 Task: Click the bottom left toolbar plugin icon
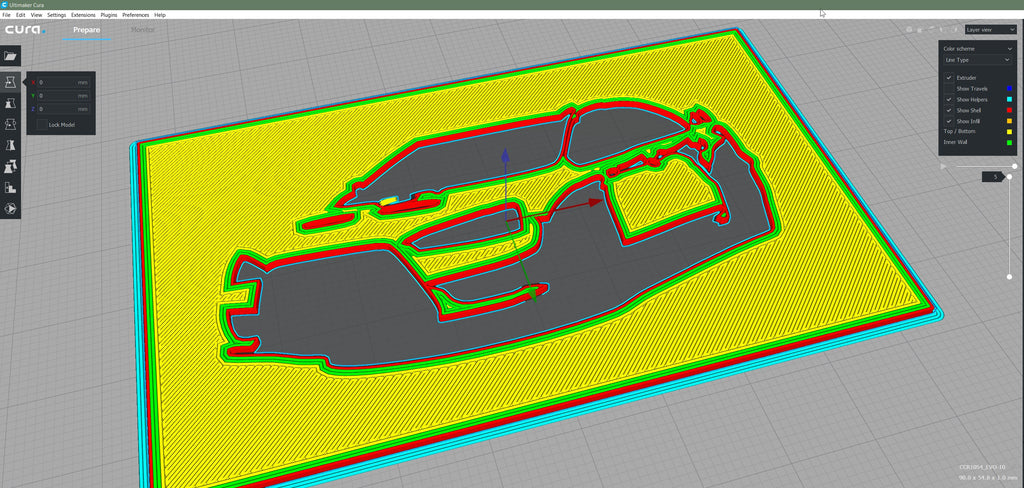point(10,208)
